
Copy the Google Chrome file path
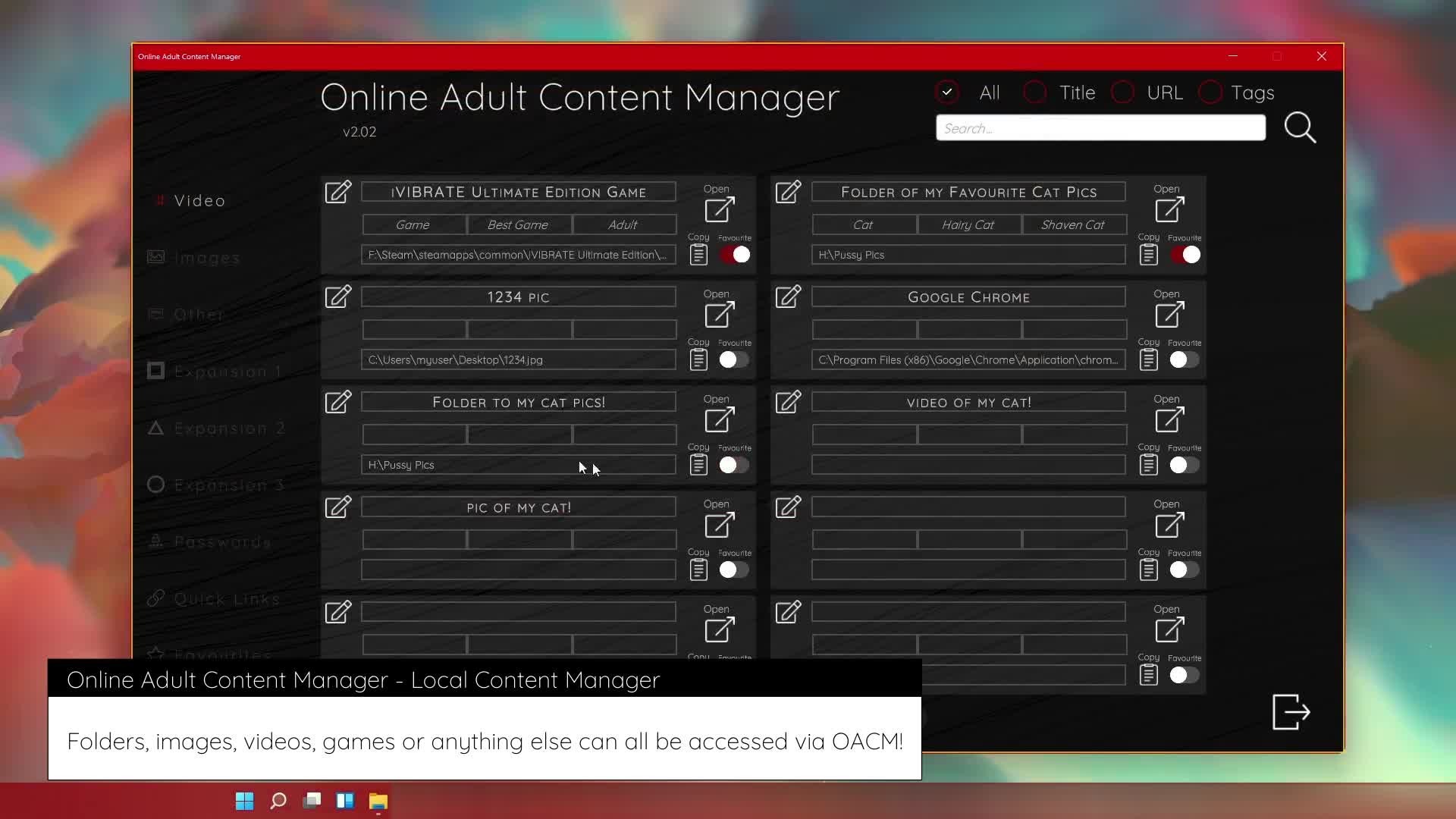1148,359
